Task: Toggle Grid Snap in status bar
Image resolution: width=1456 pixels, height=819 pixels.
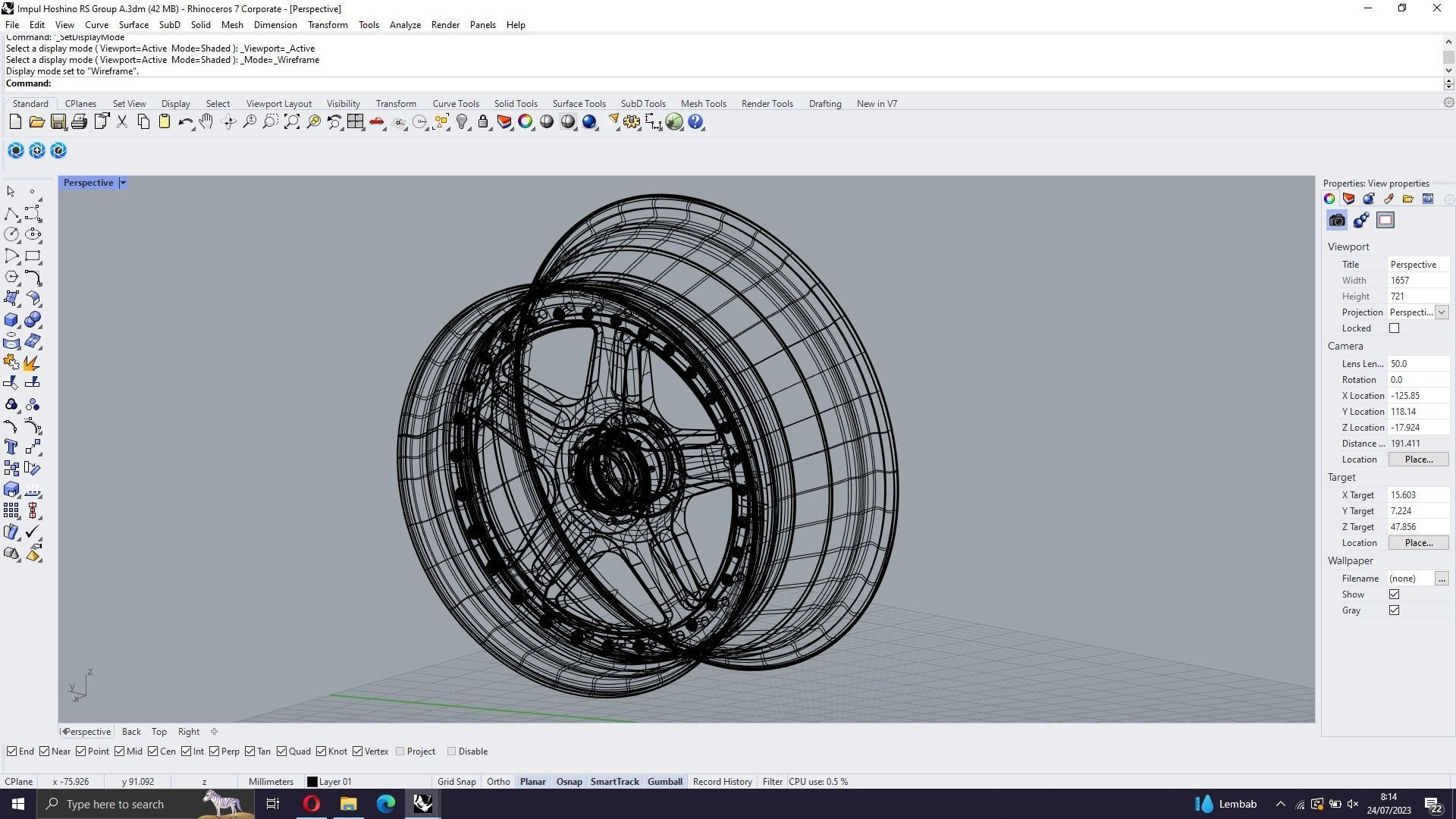Action: click(457, 782)
